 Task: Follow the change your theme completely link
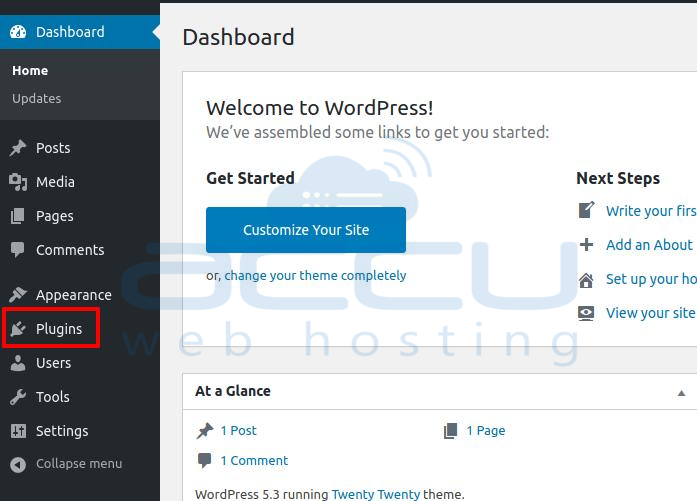point(315,276)
